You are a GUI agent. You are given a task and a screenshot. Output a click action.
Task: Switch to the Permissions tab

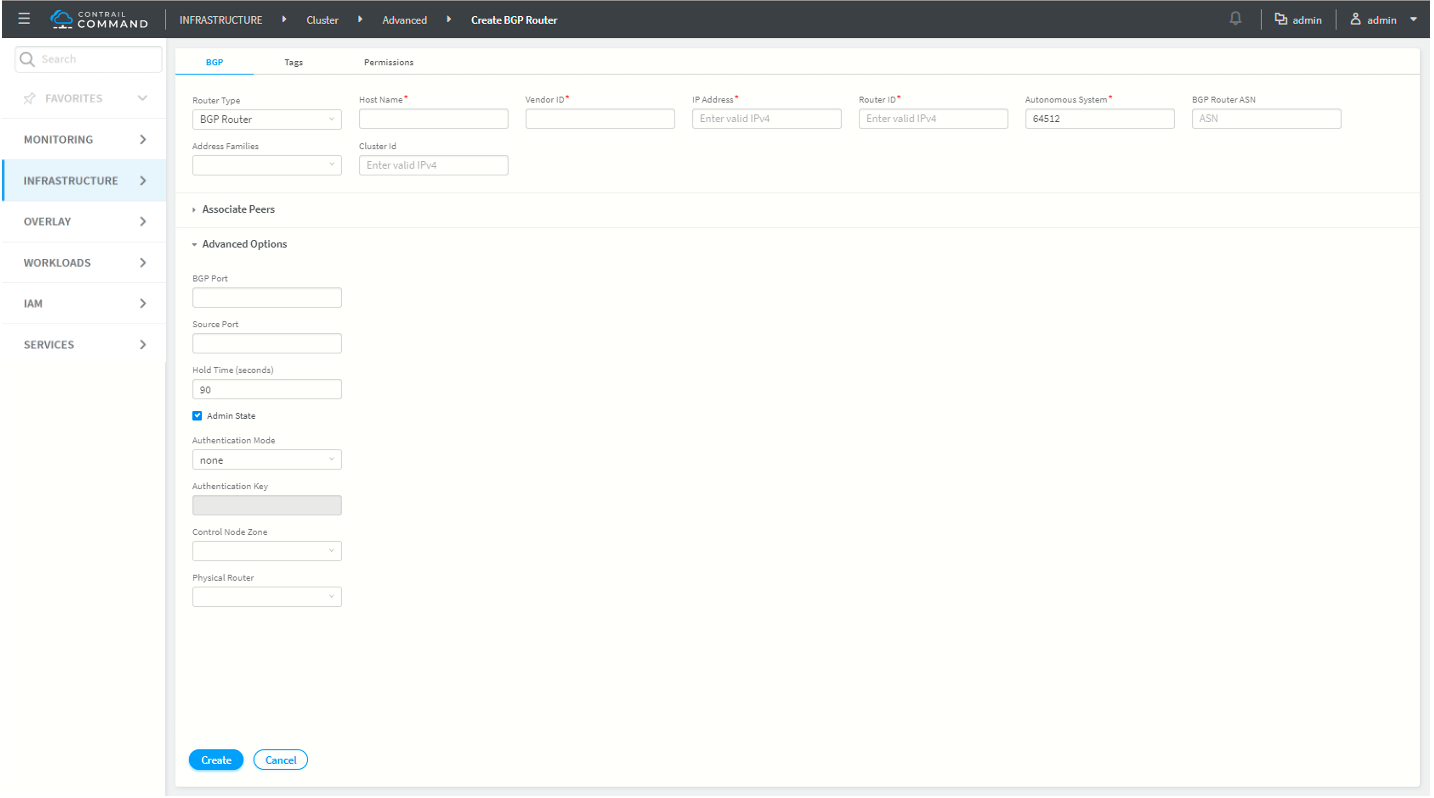[389, 62]
